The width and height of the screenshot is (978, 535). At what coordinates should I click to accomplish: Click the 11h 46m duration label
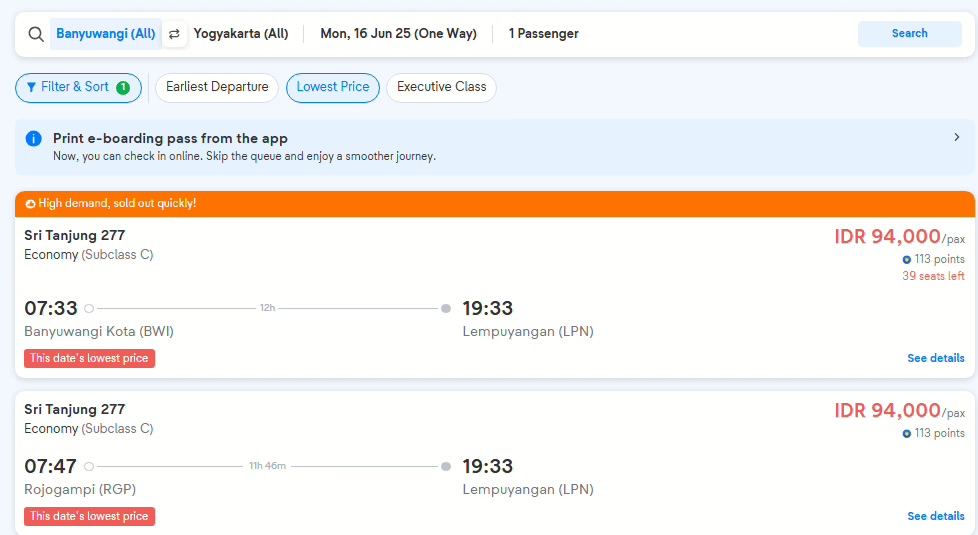click(268, 466)
